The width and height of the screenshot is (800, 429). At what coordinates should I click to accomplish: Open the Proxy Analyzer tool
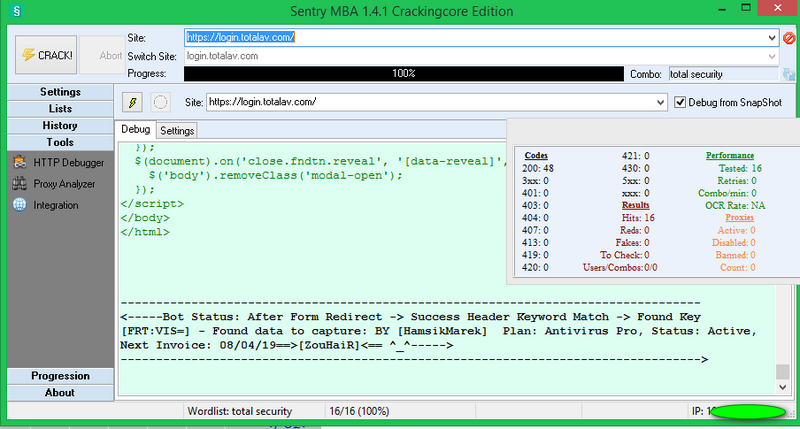[54, 184]
